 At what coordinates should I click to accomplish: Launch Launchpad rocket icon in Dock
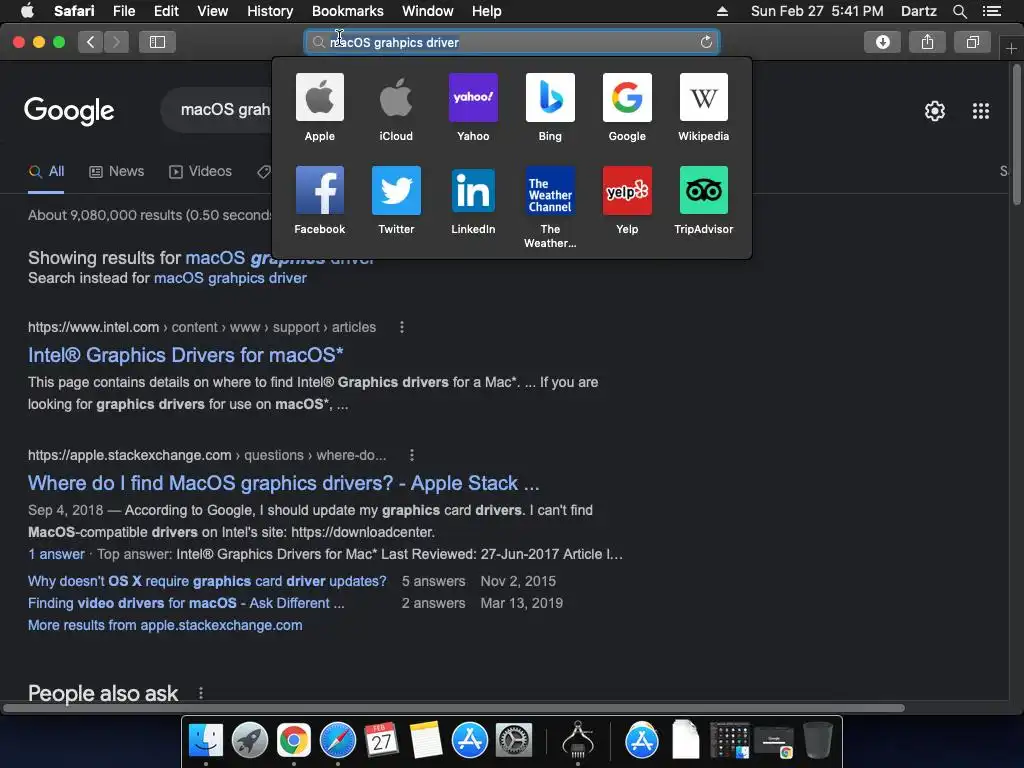pyautogui.click(x=249, y=741)
